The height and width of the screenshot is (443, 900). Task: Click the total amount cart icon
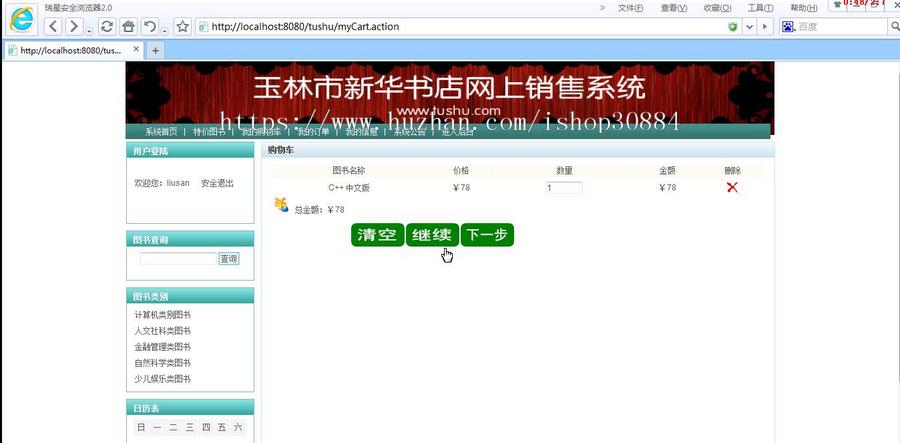click(x=281, y=204)
